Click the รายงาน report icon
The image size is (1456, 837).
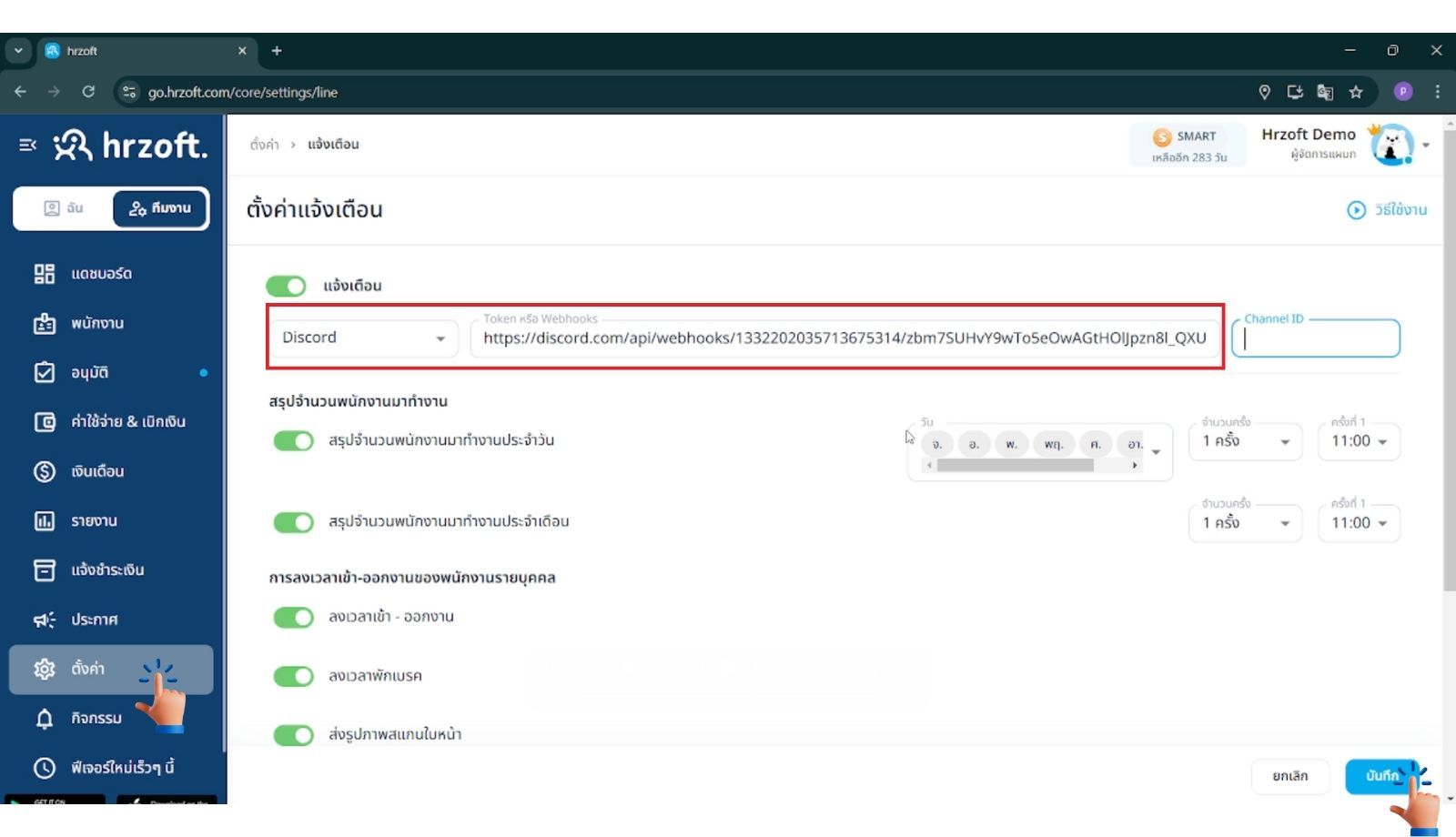pos(44,520)
